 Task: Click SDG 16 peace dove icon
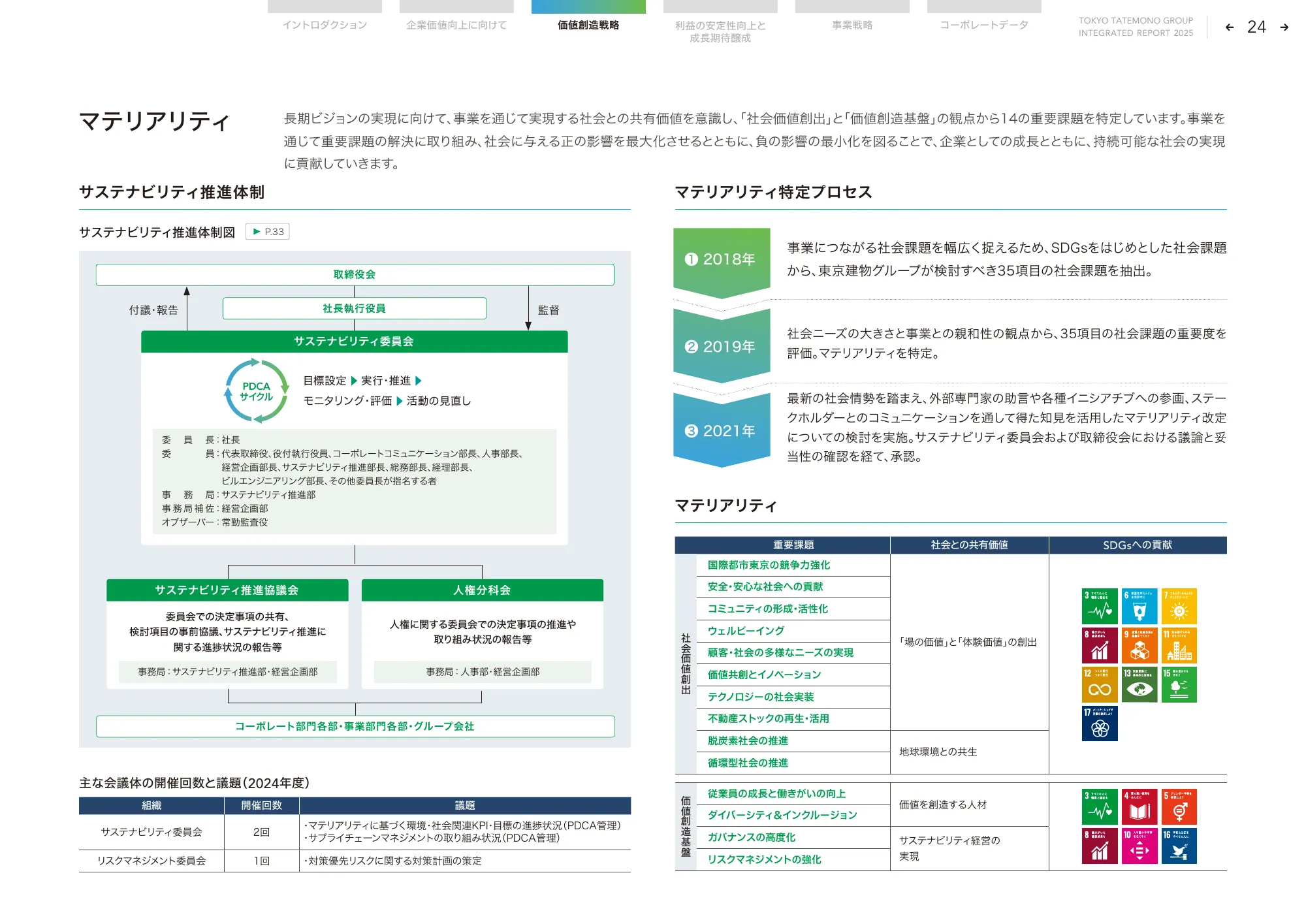tap(1179, 846)
